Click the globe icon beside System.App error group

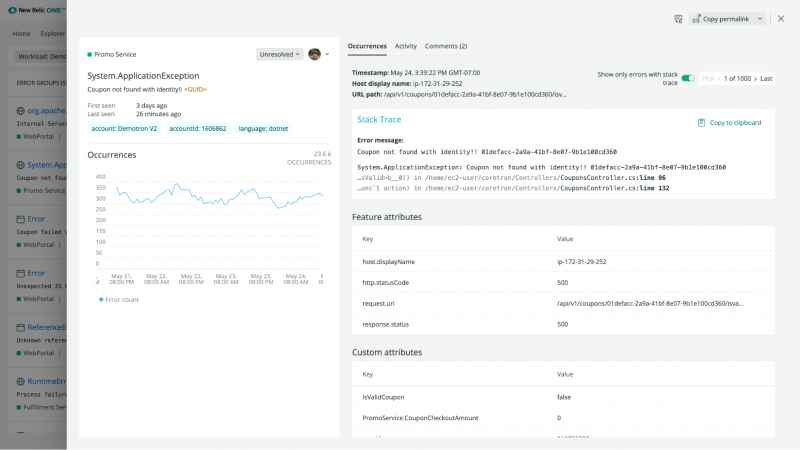point(20,165)
